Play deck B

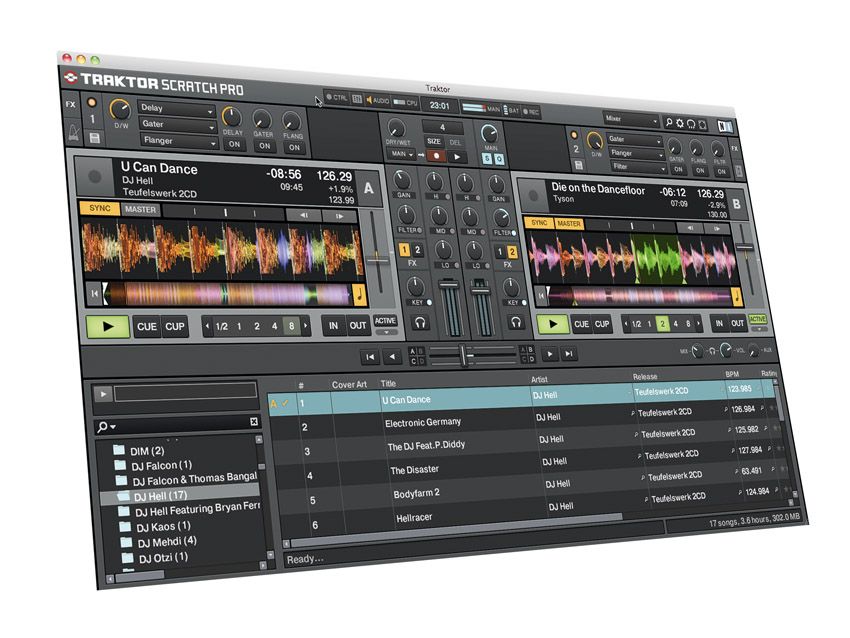pos(552,324)
